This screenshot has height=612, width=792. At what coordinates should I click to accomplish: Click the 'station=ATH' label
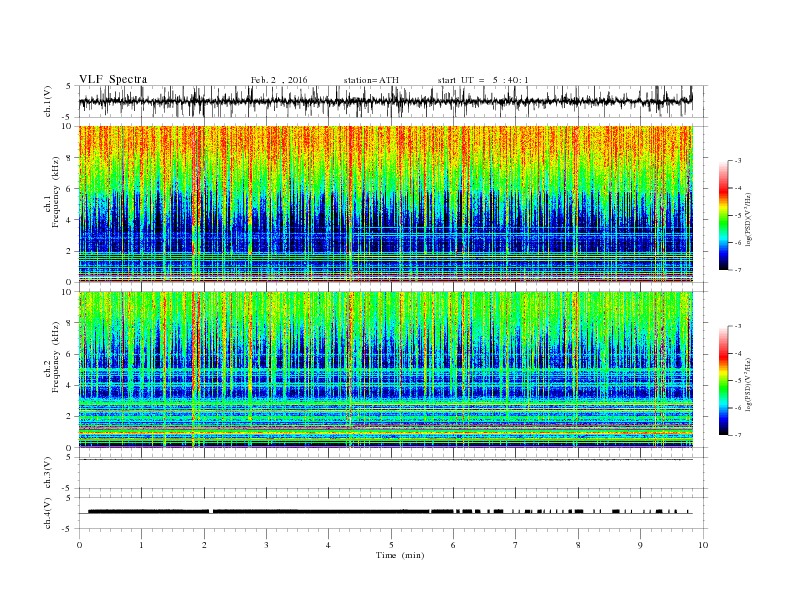click(371, 80)
